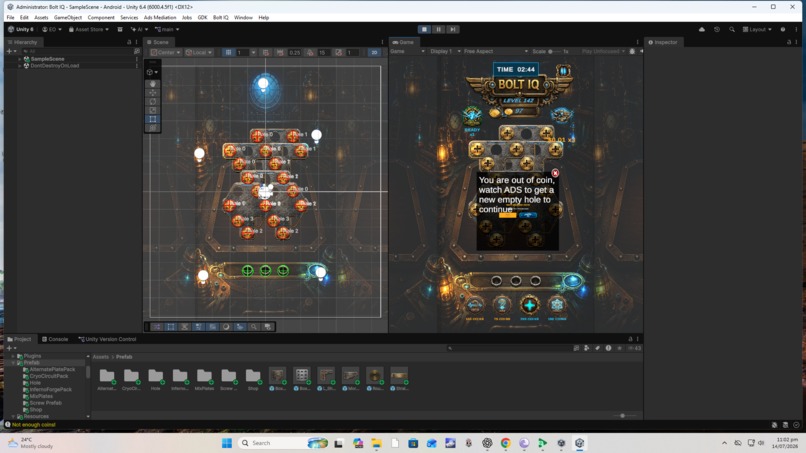Click the red close X on popup
Viewport: 806px width, 453px height.
(x=555, y=173)
